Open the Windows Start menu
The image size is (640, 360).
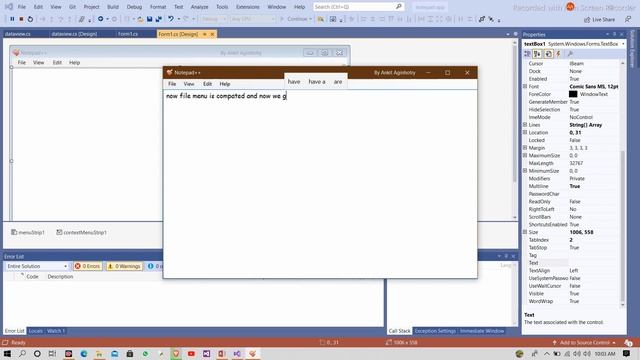pos(7,353)
